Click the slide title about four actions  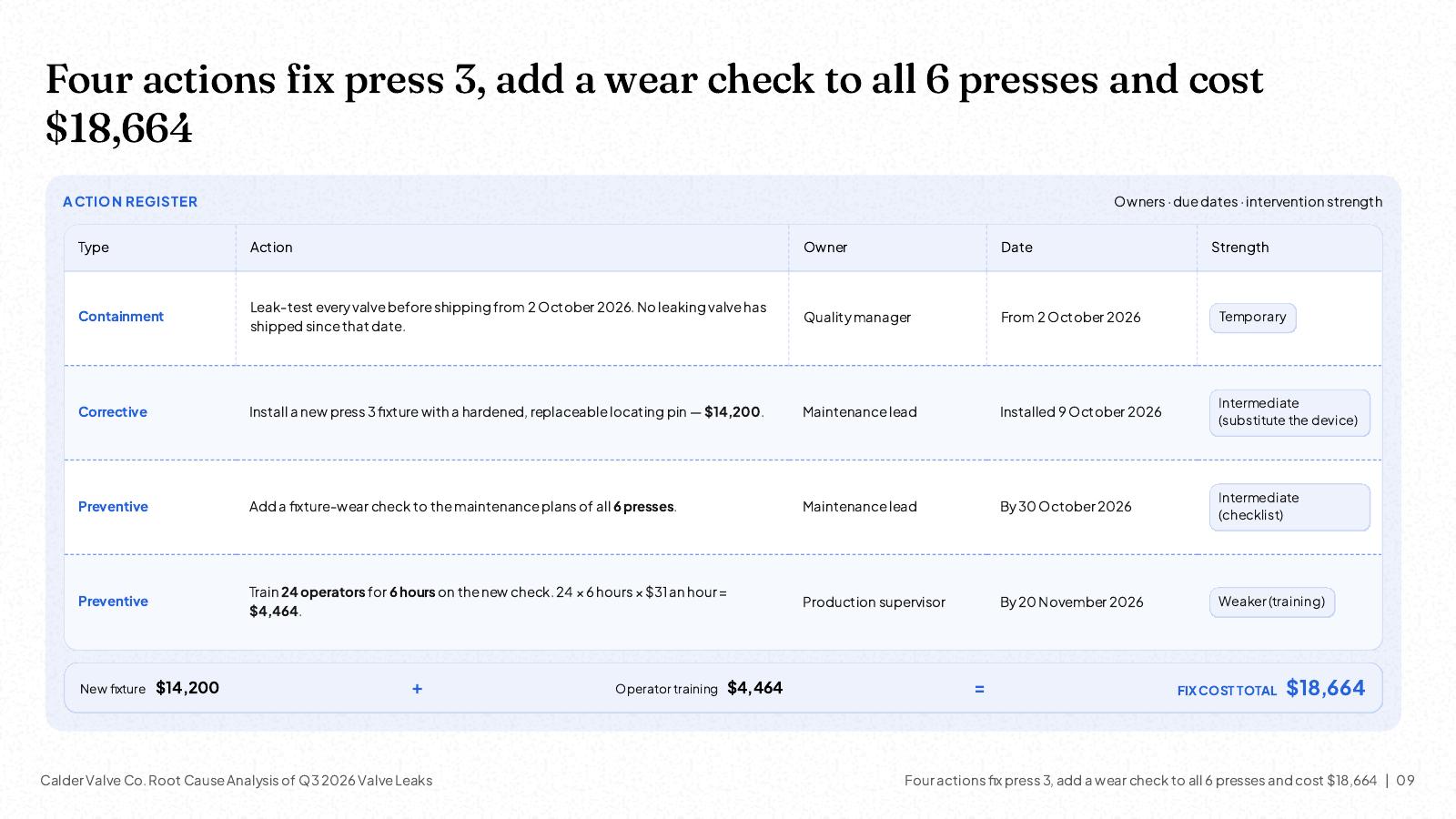pos(654,104)
